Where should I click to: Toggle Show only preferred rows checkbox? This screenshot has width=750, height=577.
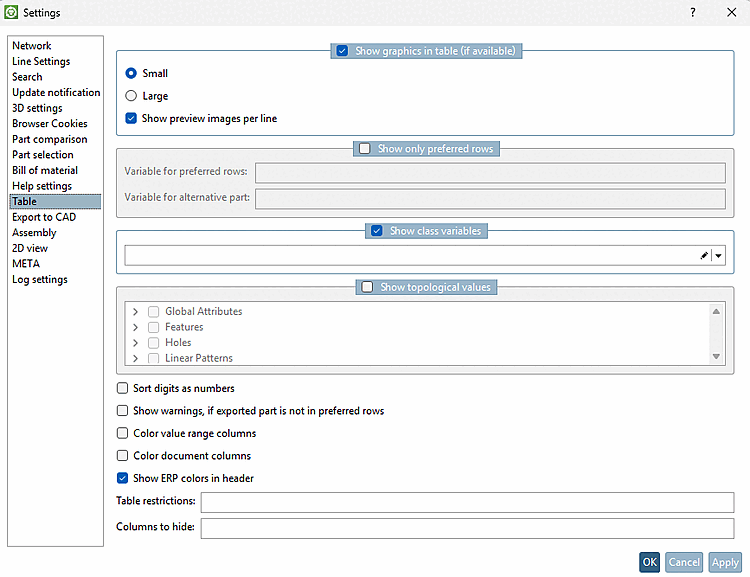(365, 149)
